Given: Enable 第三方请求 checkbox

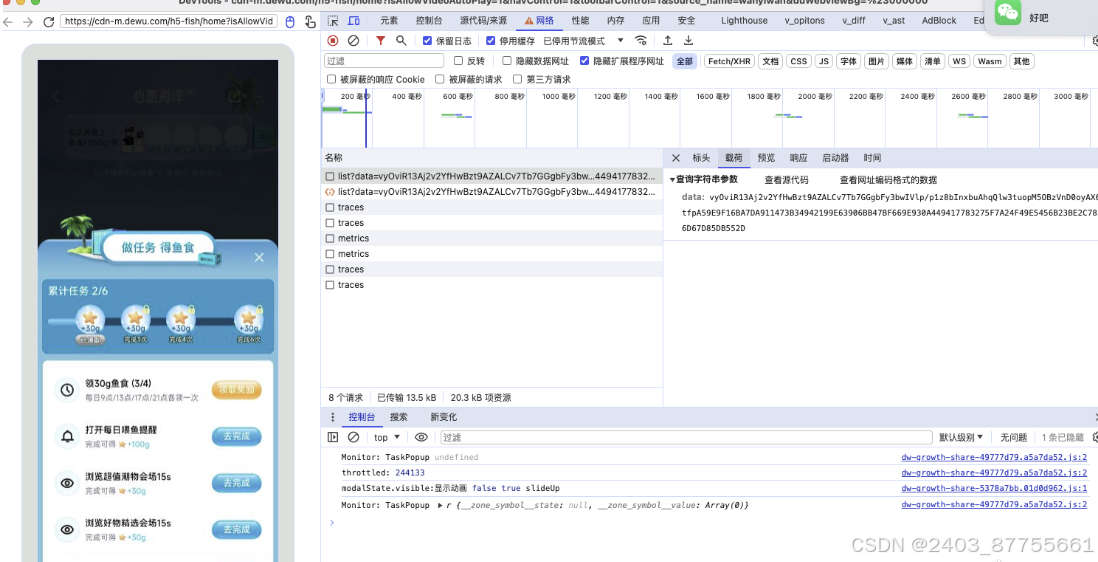Looking at the screenshot, I should point(517,79).
